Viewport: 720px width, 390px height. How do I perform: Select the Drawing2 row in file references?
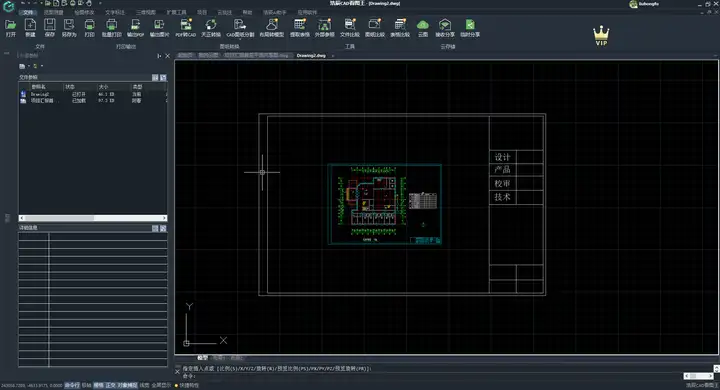pos(93,94)
